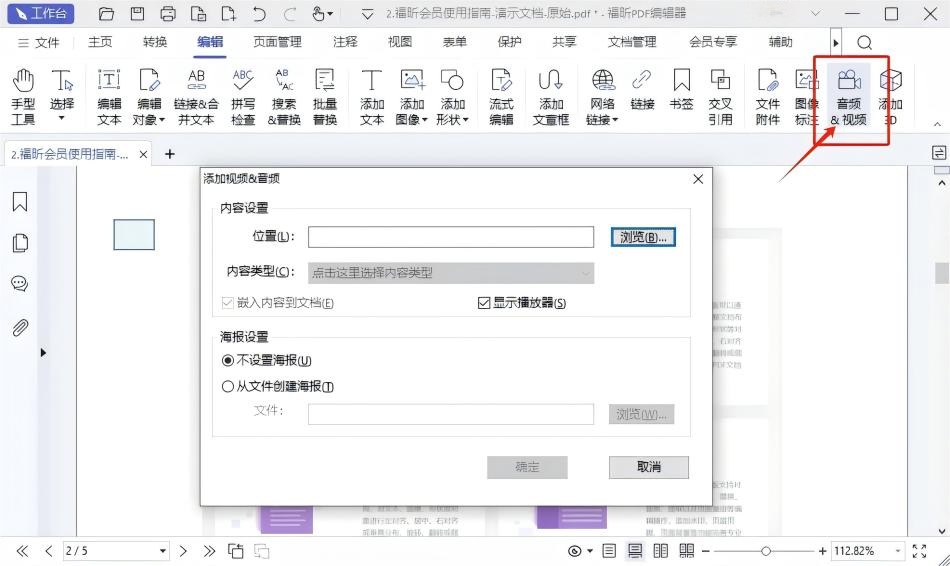Open the comments panel in sidebar
Screen dimensions: 950x566
click(19, 284)
